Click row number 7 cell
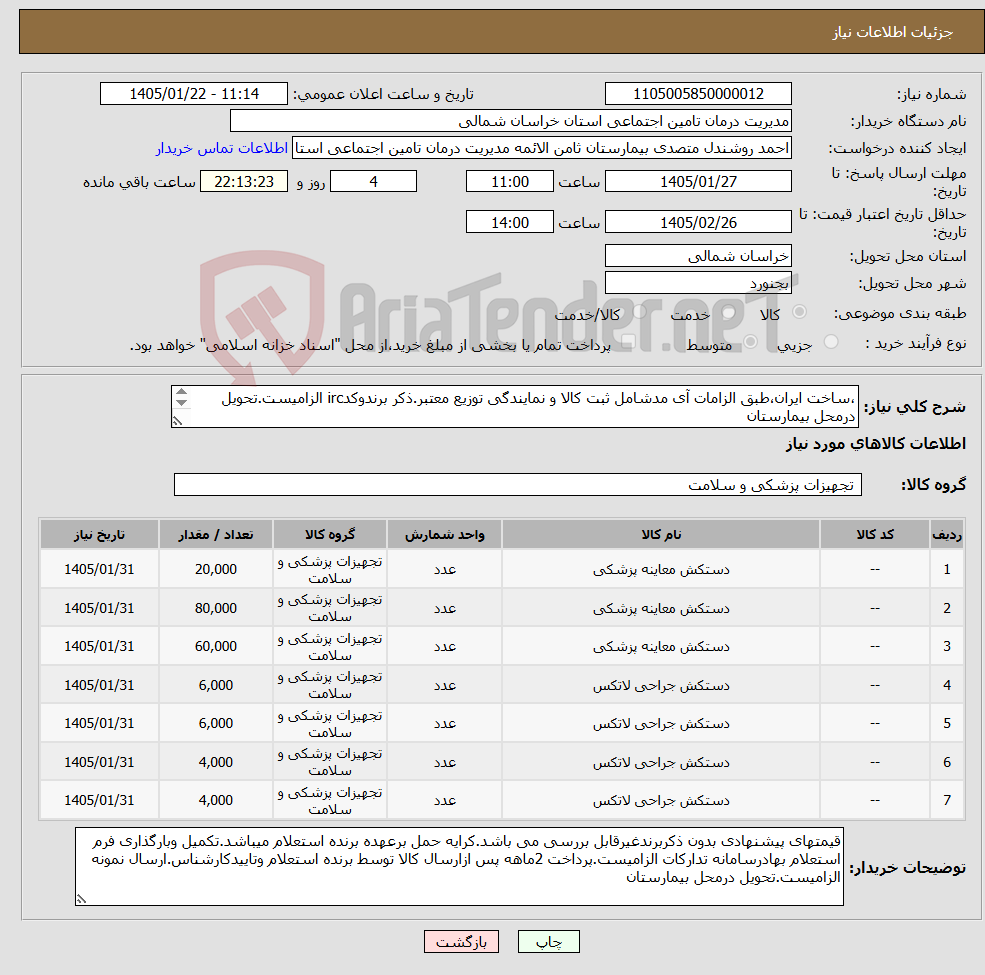 point(947,800)
